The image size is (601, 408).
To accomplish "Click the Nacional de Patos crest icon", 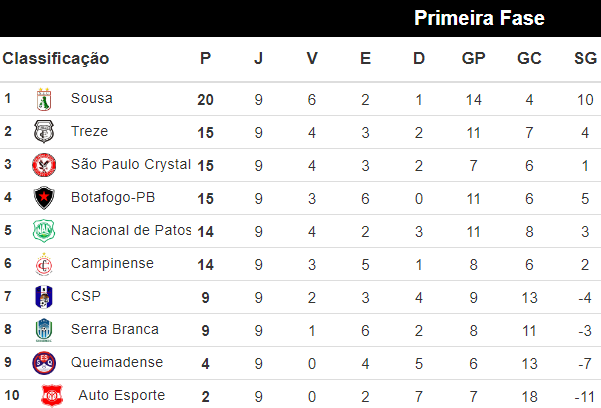I will pos(43,231).
